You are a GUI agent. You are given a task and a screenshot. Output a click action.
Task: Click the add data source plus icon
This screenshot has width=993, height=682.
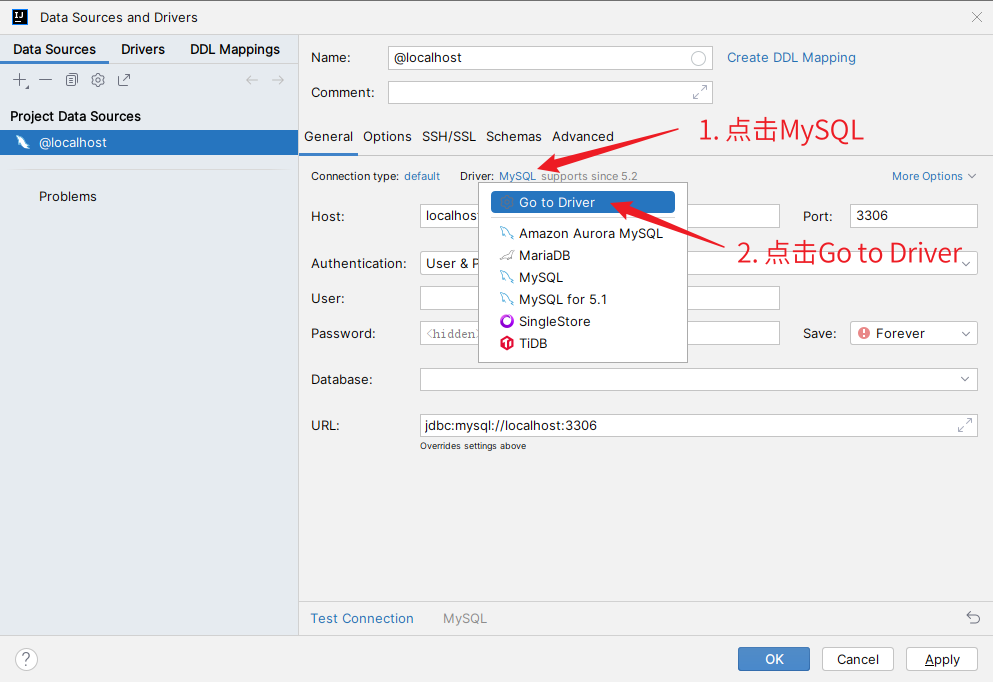[20, 80]
